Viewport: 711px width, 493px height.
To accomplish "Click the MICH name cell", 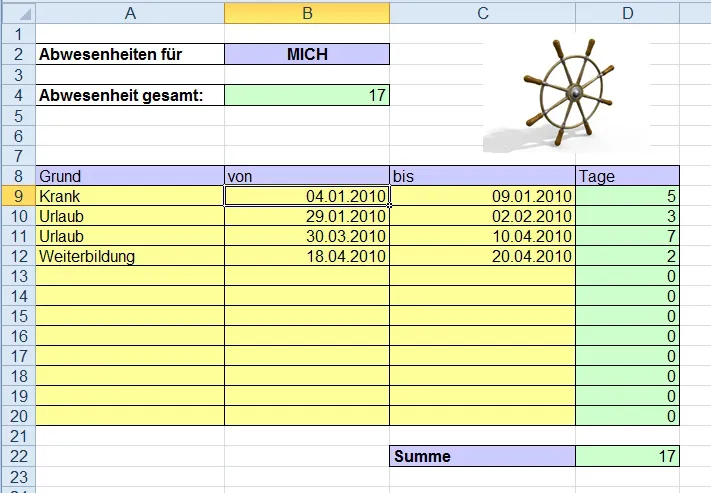I will pos(307,54).
